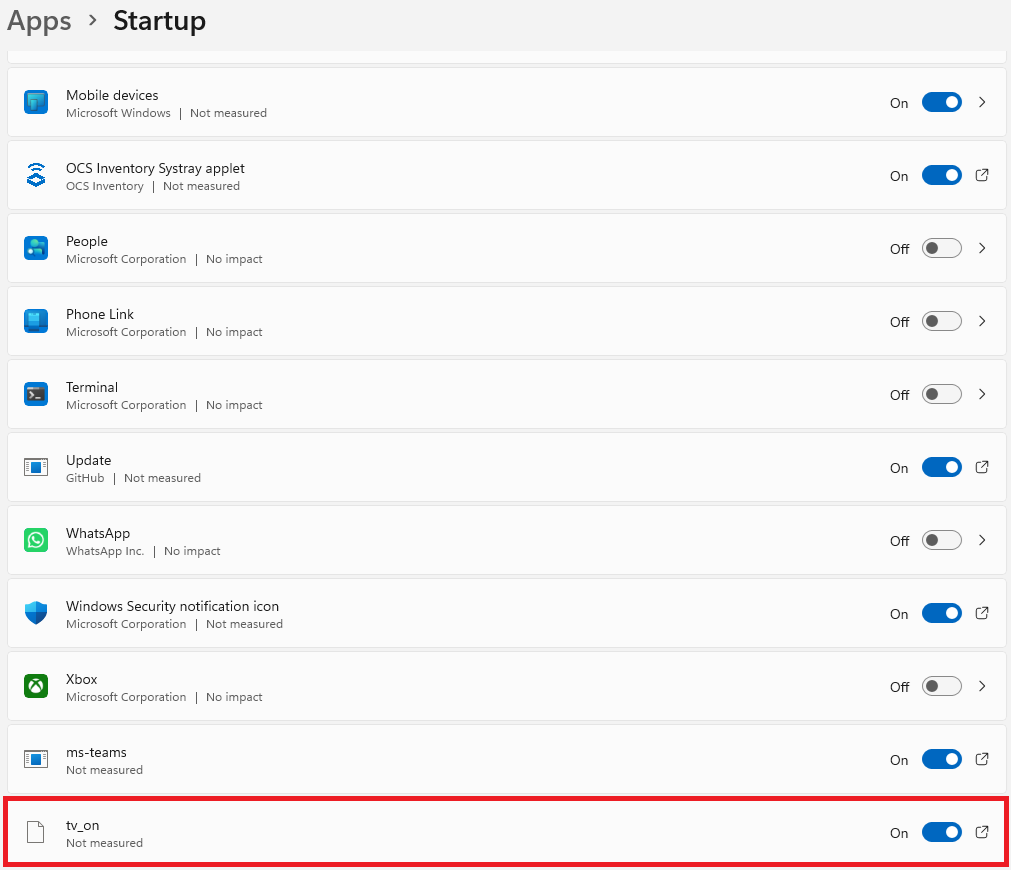The image size is (1011, 870).
Task: Switch off tv_on startup toggle
Action: click(x=941, y=832)
